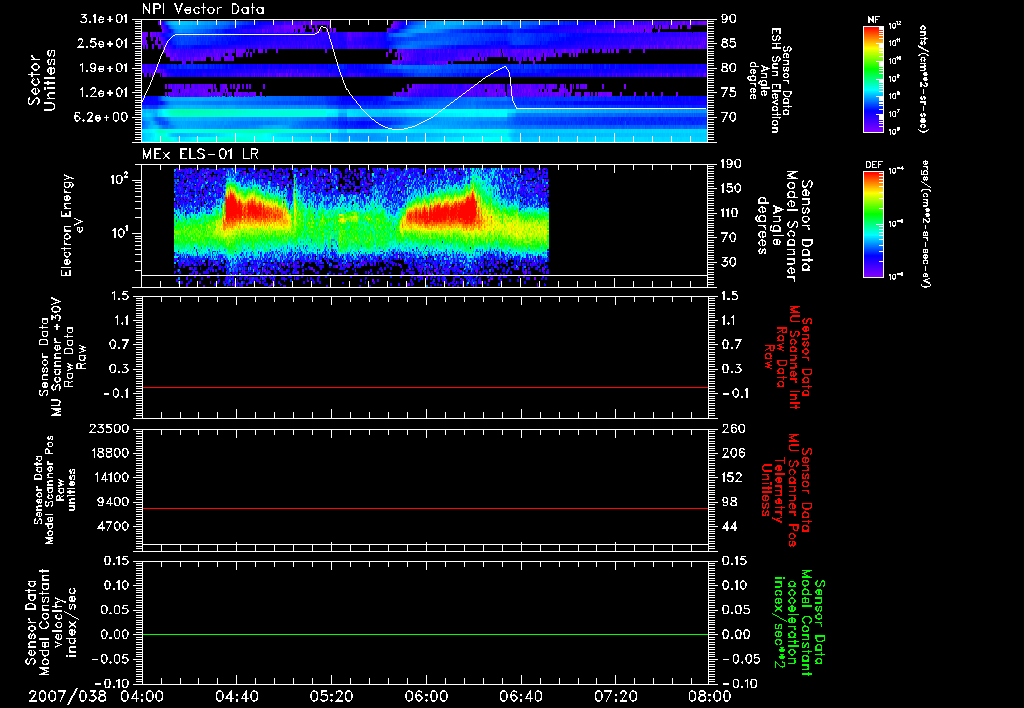Click the "75" sun elevation tick label
Viewport: 1024px width, 708px height.
point(729,93)
